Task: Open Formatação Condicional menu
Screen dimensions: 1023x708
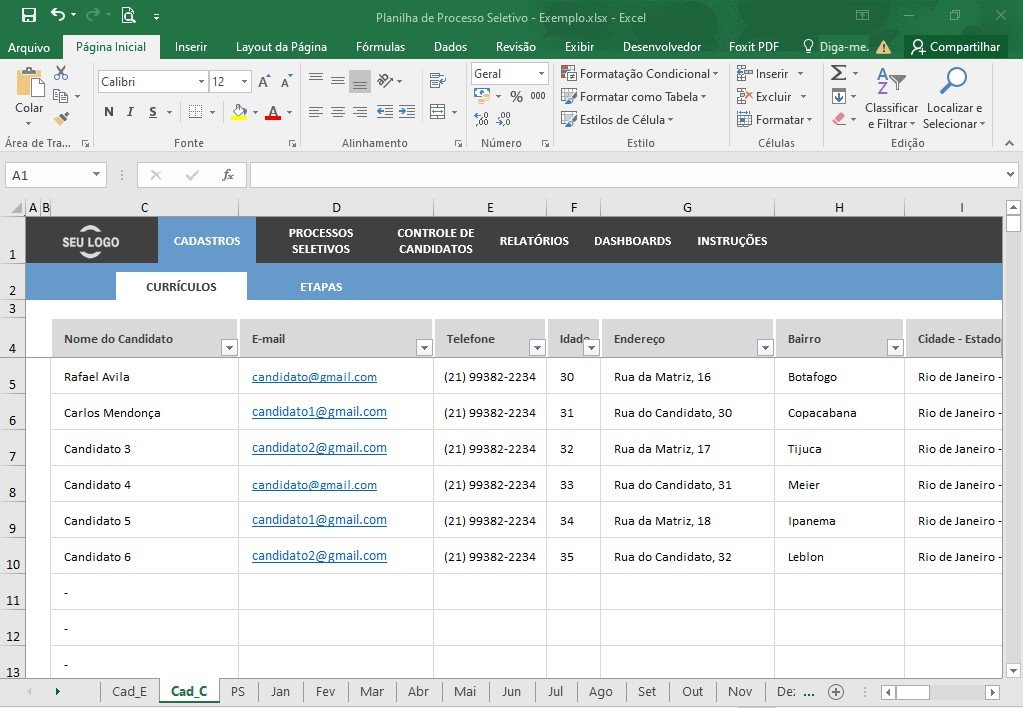Action: (x=639, y=74)
